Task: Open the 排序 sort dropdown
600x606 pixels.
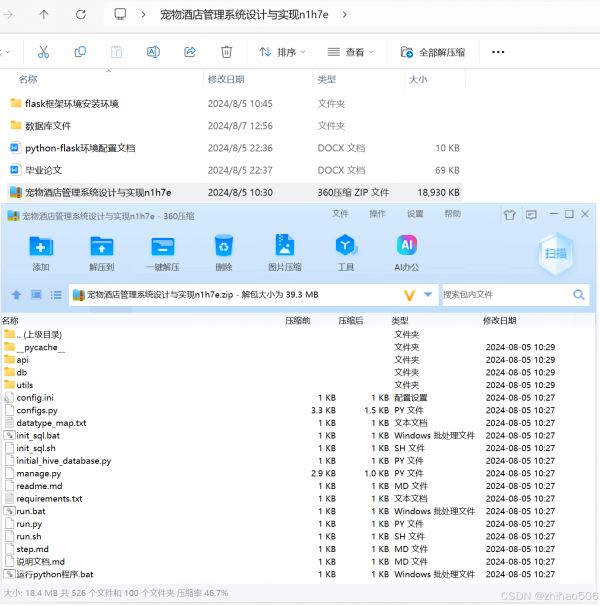Action: coord(282,52)
